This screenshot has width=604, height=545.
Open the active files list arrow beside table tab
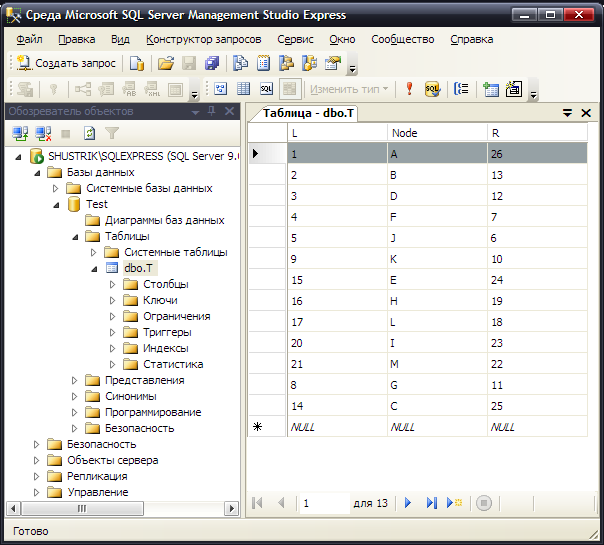click(x=567, y=113)
